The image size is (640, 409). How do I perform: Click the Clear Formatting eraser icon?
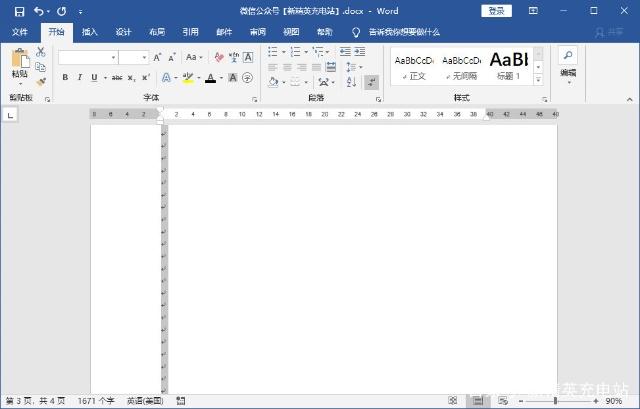pos(219,57)
